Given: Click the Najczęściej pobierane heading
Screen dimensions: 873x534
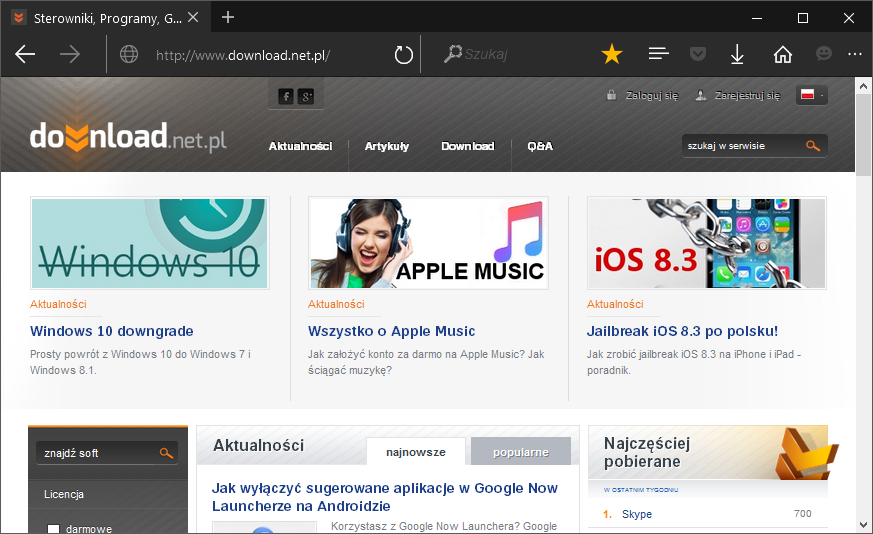Looking at the screenshot, I should click(x=647, y=452).
